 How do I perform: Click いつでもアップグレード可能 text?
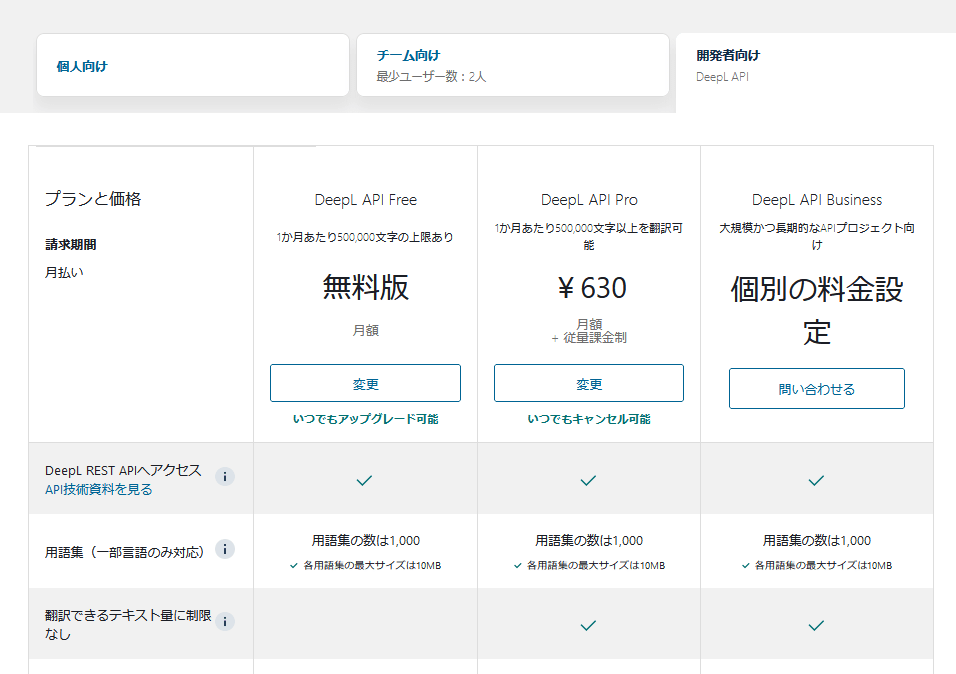click(x=365, y=419)
